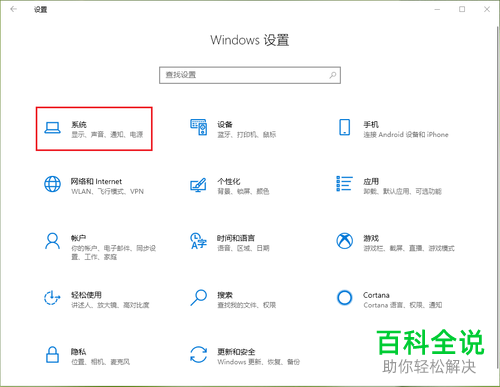Select the 时间和语言 category title
This screenshot has height=387, width=500.
[x=236, y=238]
